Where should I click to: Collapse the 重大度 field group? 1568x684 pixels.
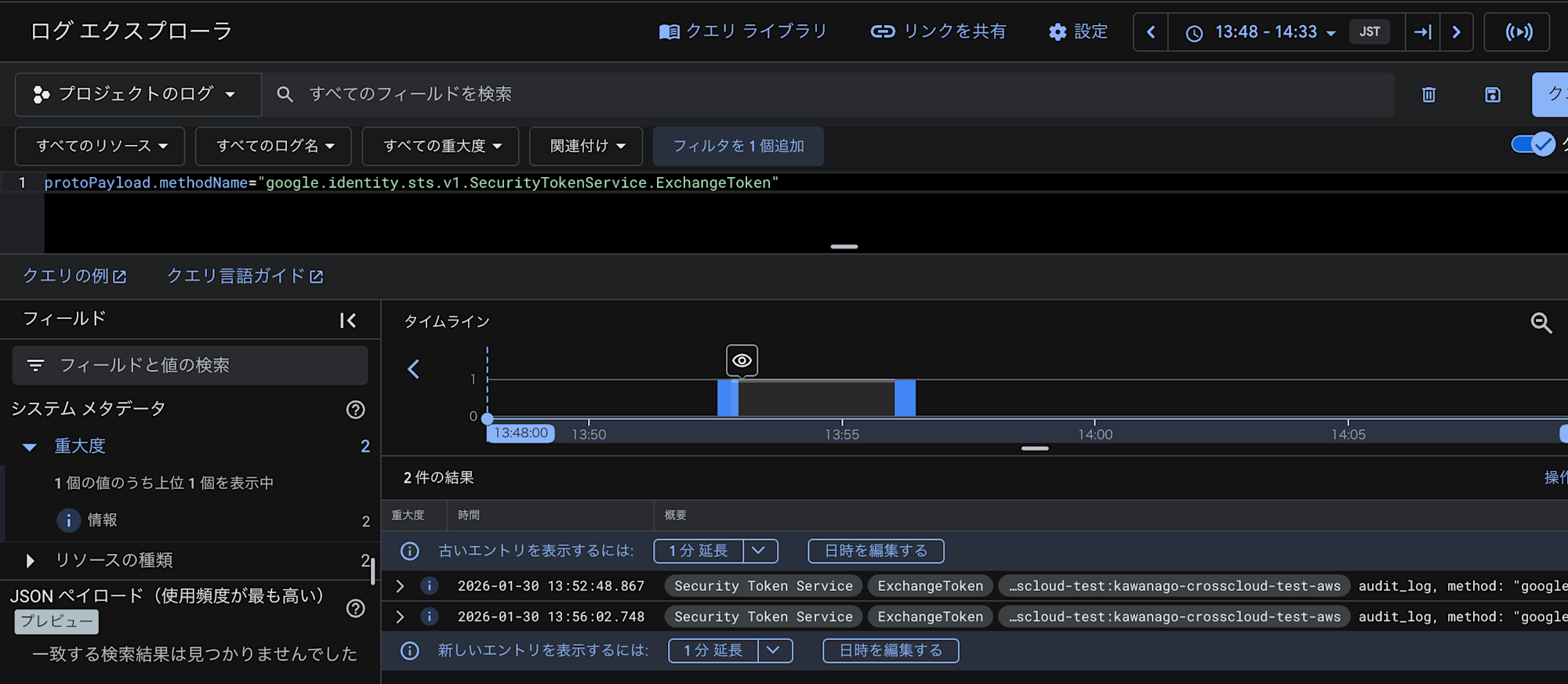(x=30, y=447)
